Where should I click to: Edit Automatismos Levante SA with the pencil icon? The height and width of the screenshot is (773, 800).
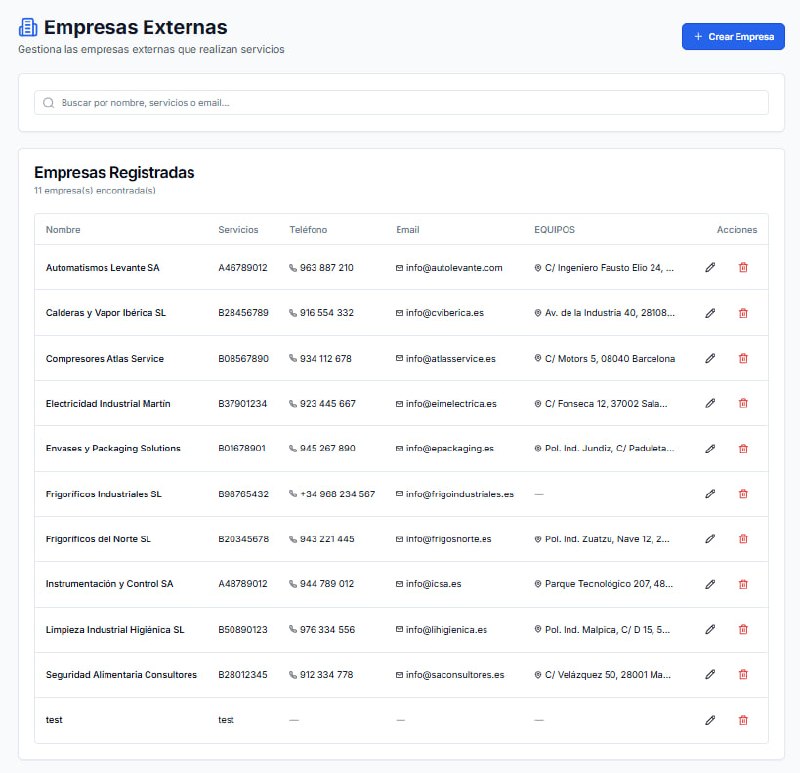pos(710,267)
